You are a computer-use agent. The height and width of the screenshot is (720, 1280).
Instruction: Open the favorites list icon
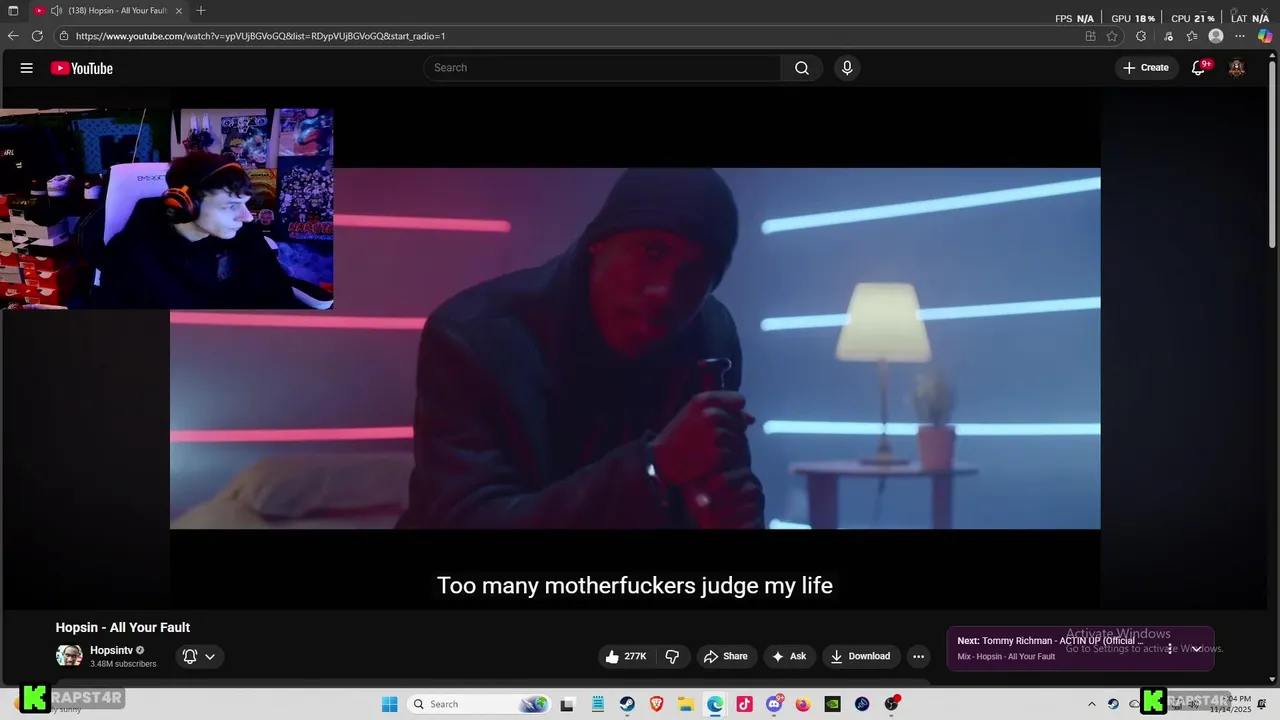[1192, 36]
